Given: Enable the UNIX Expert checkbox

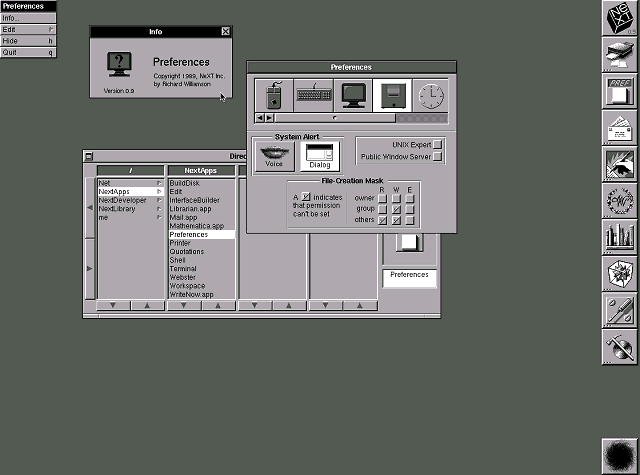Looking at the screenshot, I should (438, 144).
